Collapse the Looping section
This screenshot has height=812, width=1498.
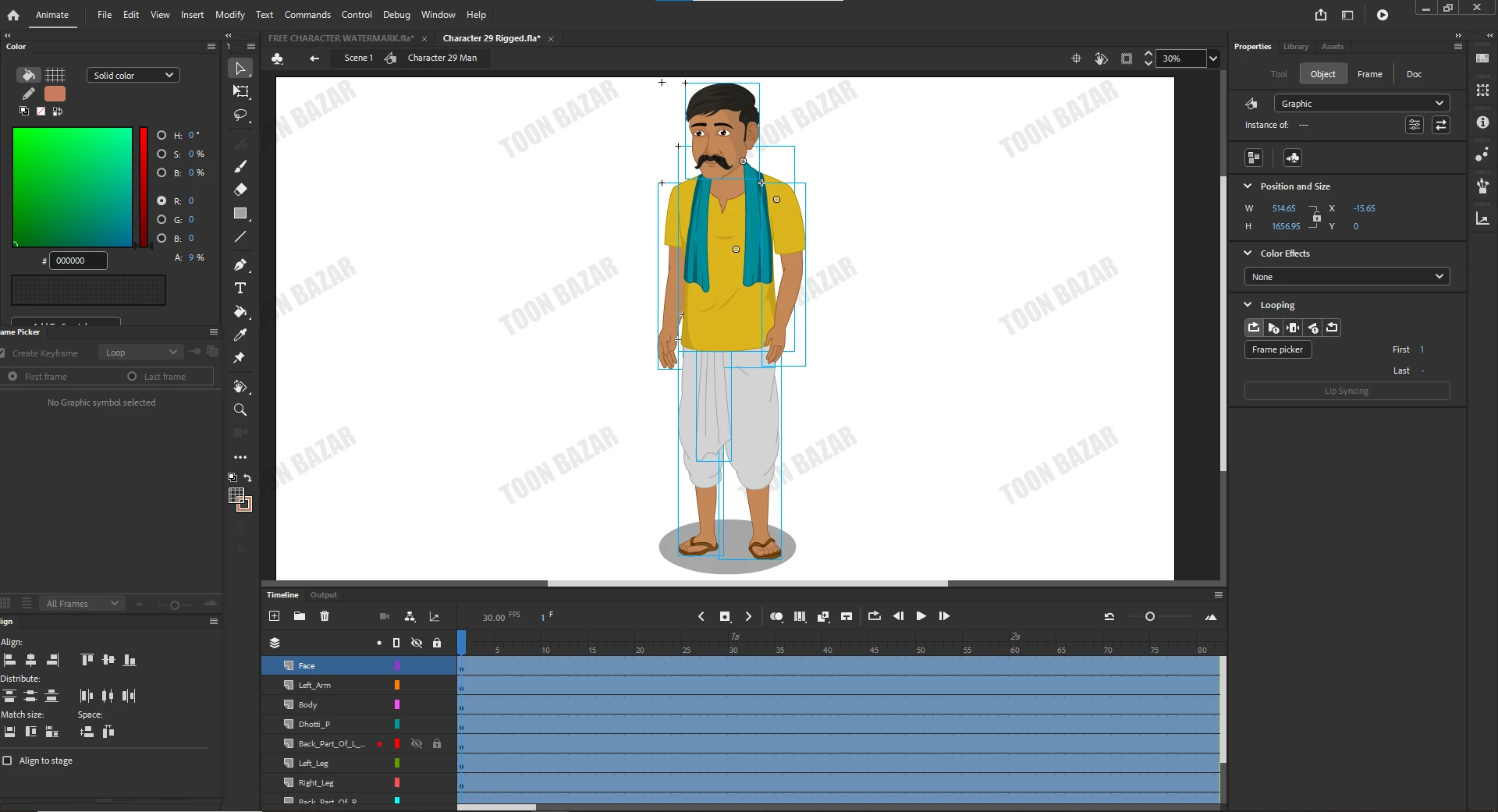click(x=1248, y=305)
